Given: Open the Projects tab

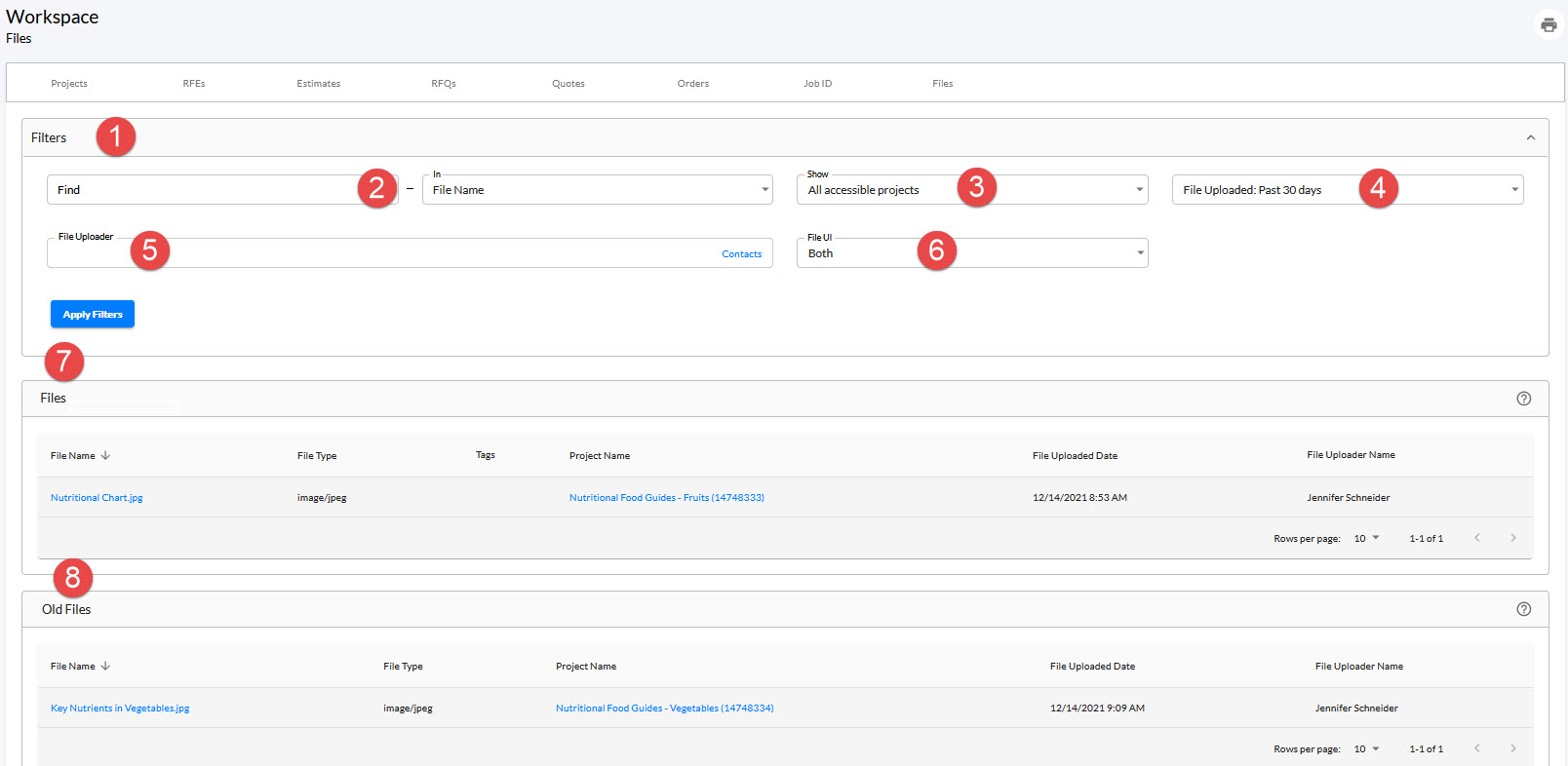Looking at the screenshot, I should click(x=69, y=84).
